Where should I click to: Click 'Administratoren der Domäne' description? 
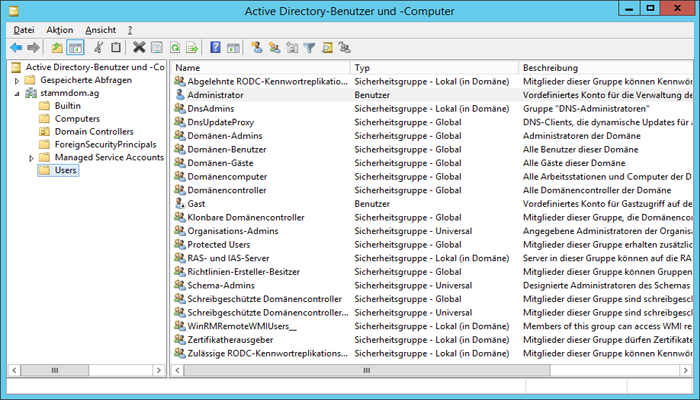(x=582, y=136)
